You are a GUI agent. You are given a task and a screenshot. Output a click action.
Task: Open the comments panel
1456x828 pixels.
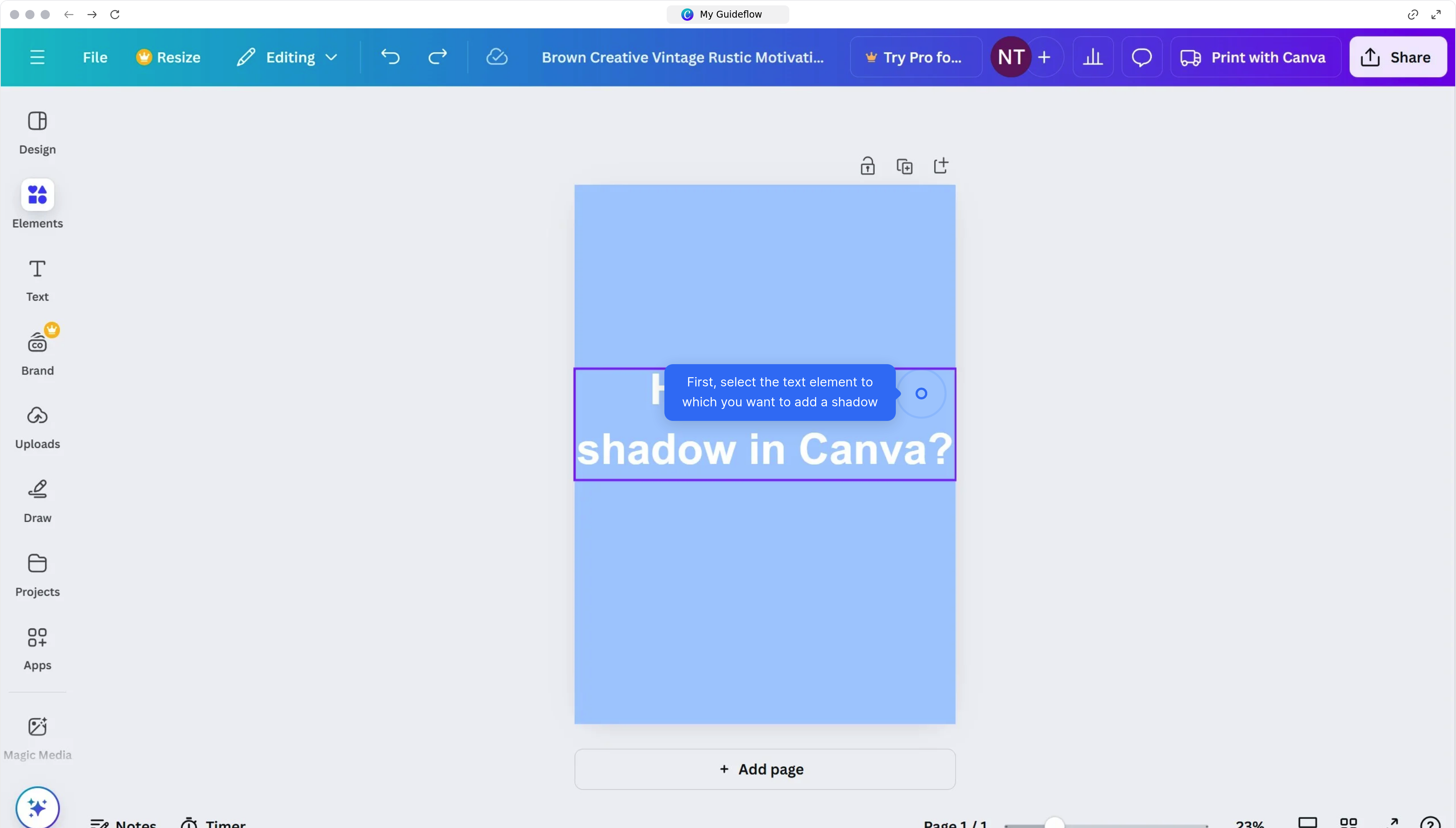click(x=1141, y=56)
